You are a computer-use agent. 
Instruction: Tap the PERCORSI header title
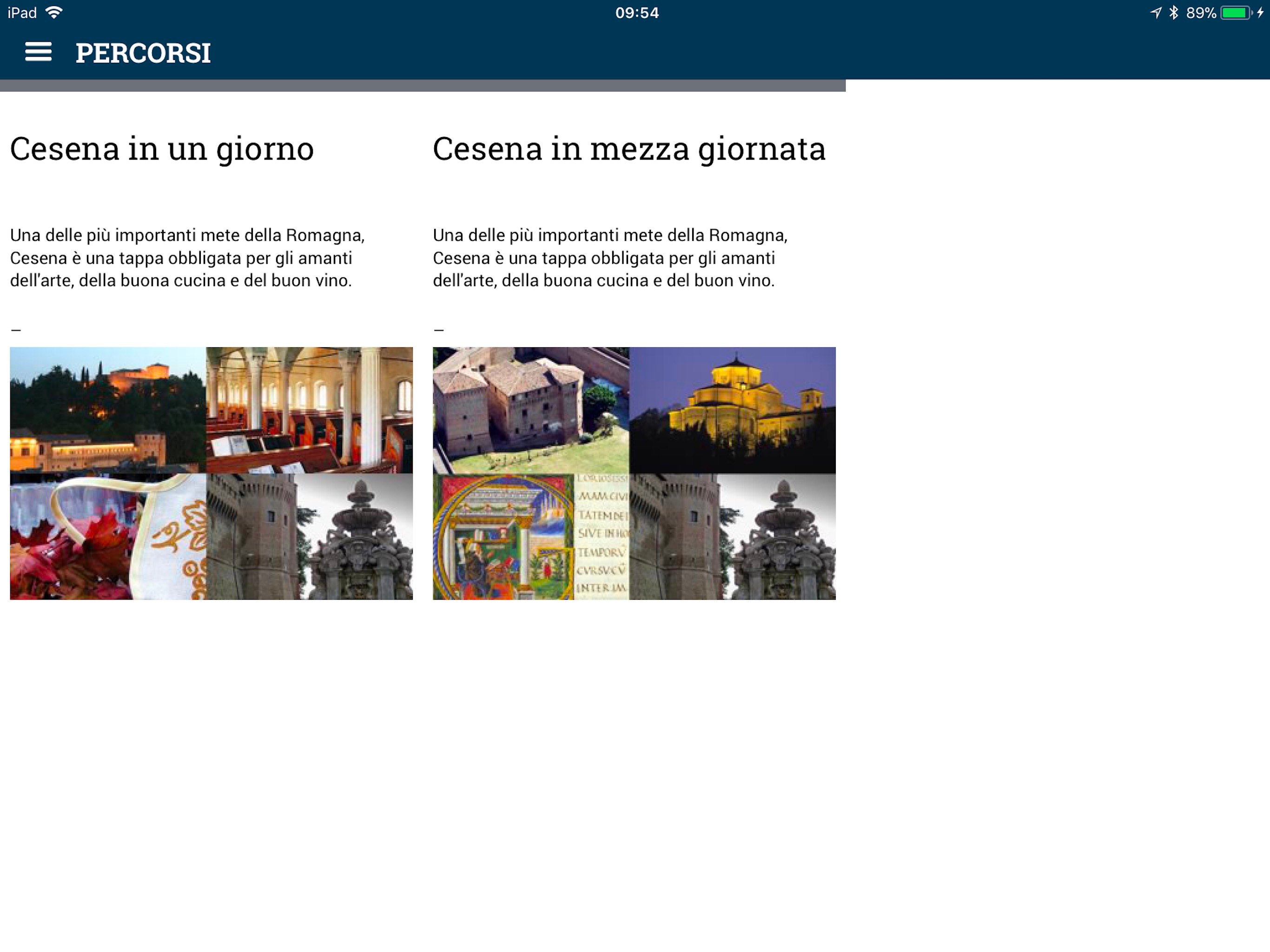click(143, 53)
